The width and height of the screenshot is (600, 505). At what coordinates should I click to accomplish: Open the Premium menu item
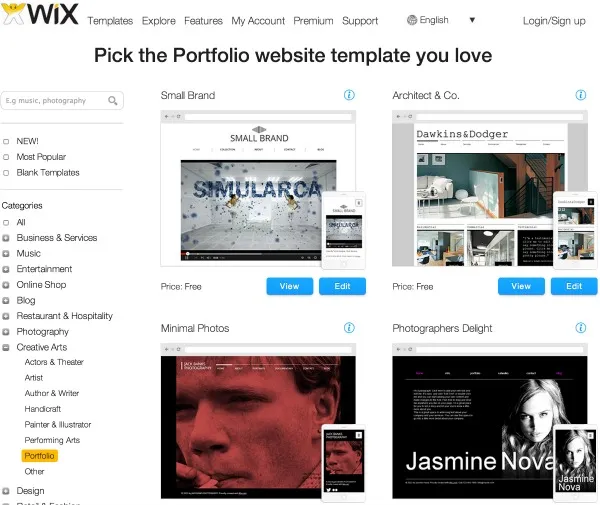[313, 21]
